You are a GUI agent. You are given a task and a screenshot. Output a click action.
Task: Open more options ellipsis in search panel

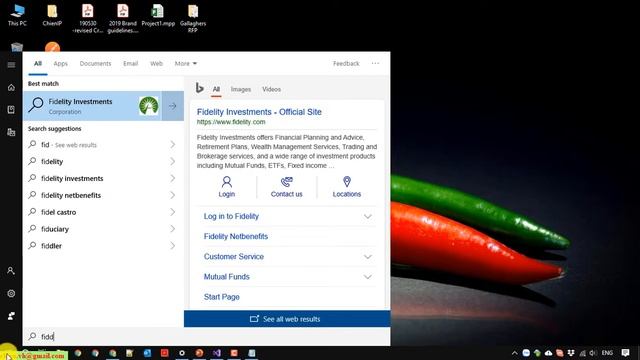tap(375, 63)
